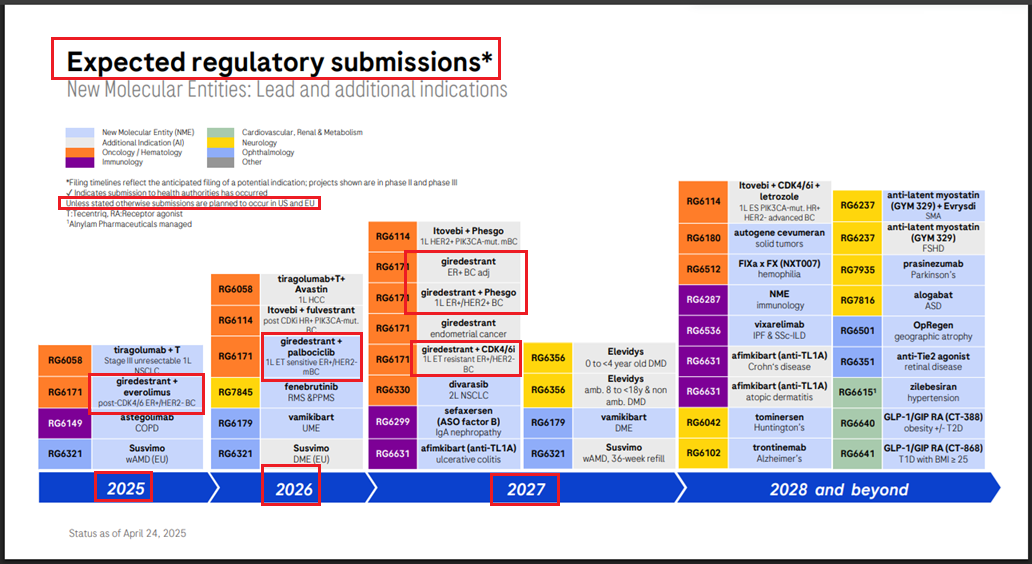This screenshot has width=1032, height=564.
Task: Click the "OpRegen geographic atrophy" cell
Action: click(933, 330)
